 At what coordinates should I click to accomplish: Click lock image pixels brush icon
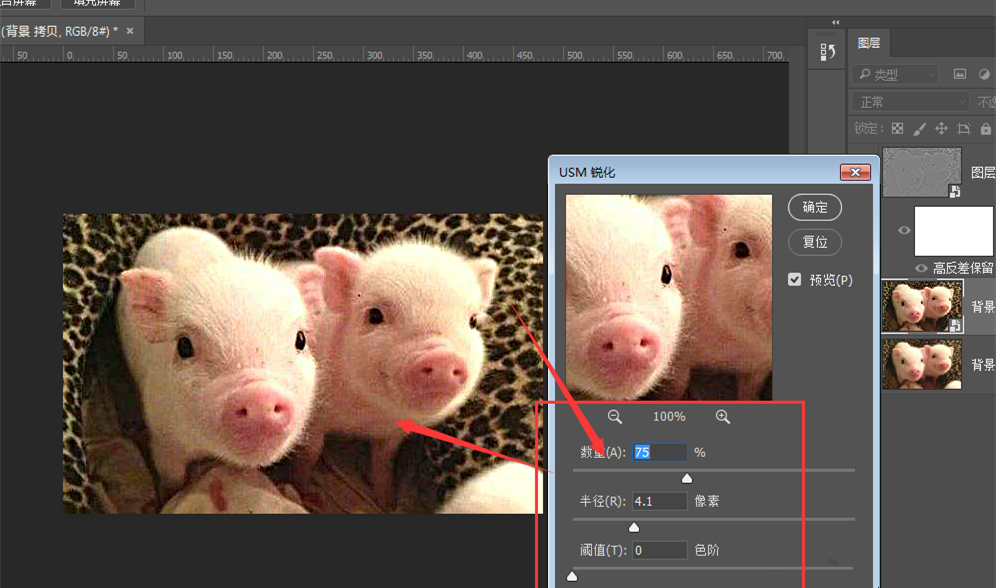point(919,129)
